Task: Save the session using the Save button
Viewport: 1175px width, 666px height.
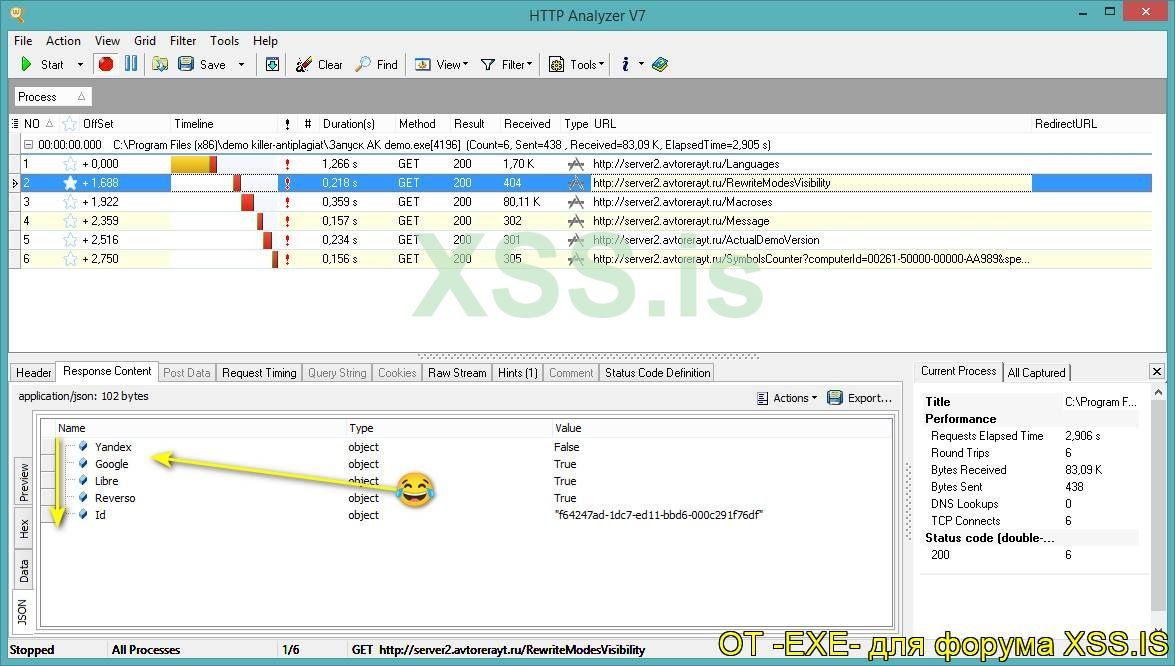Action: point(202,64)
